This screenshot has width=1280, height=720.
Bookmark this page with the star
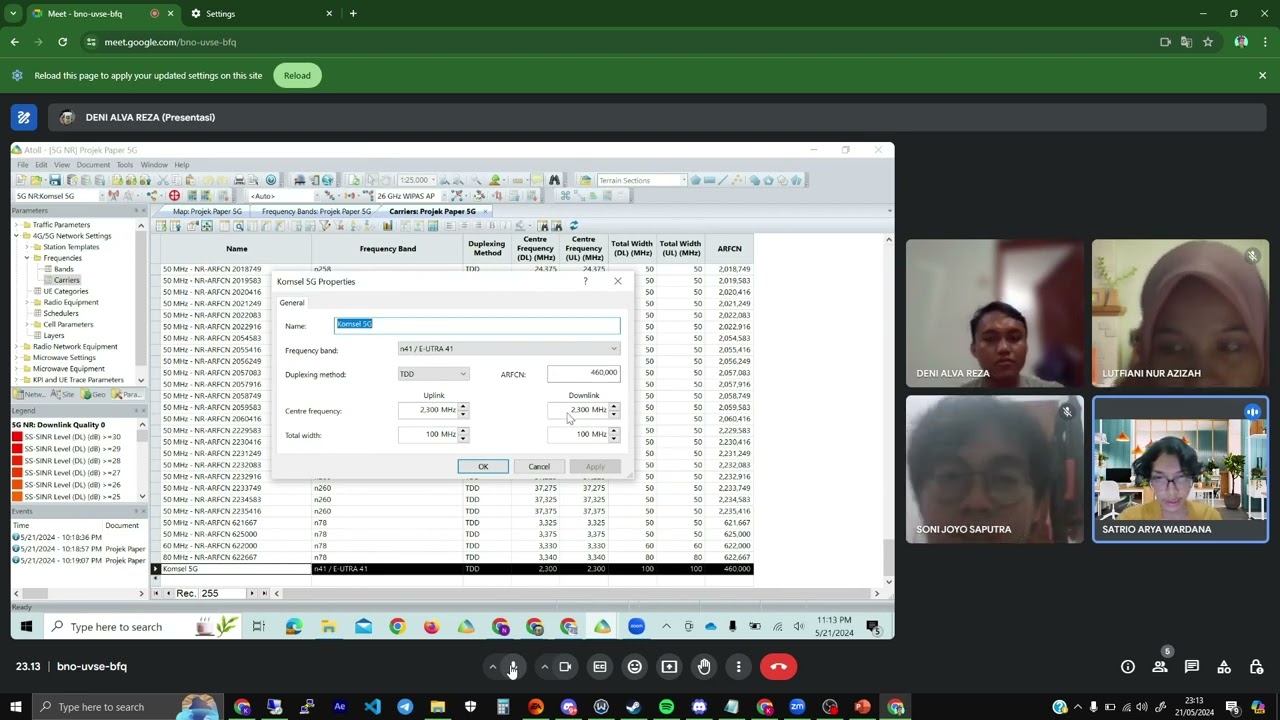coord(1208,42)
